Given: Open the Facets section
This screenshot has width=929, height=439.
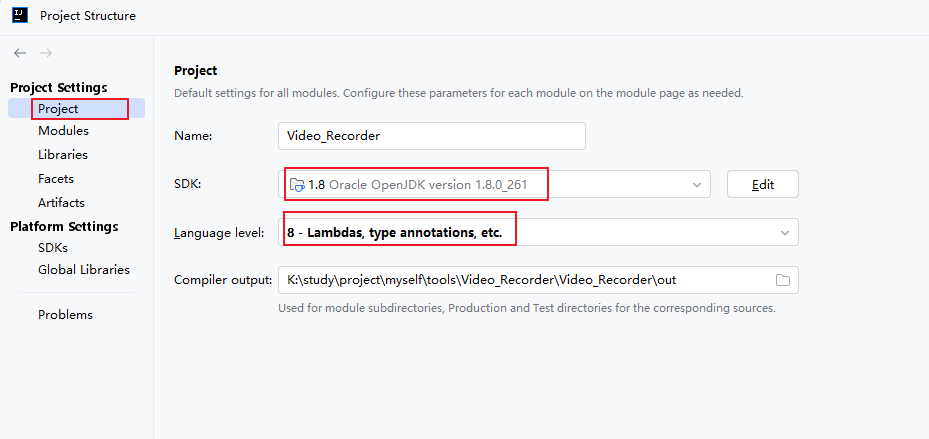Looking at the screenshot, I should (56, 178).
